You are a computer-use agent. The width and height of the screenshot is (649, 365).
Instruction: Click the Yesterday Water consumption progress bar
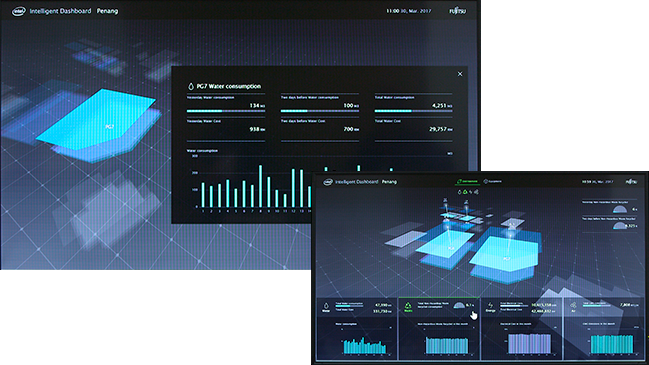pos(226,111)
